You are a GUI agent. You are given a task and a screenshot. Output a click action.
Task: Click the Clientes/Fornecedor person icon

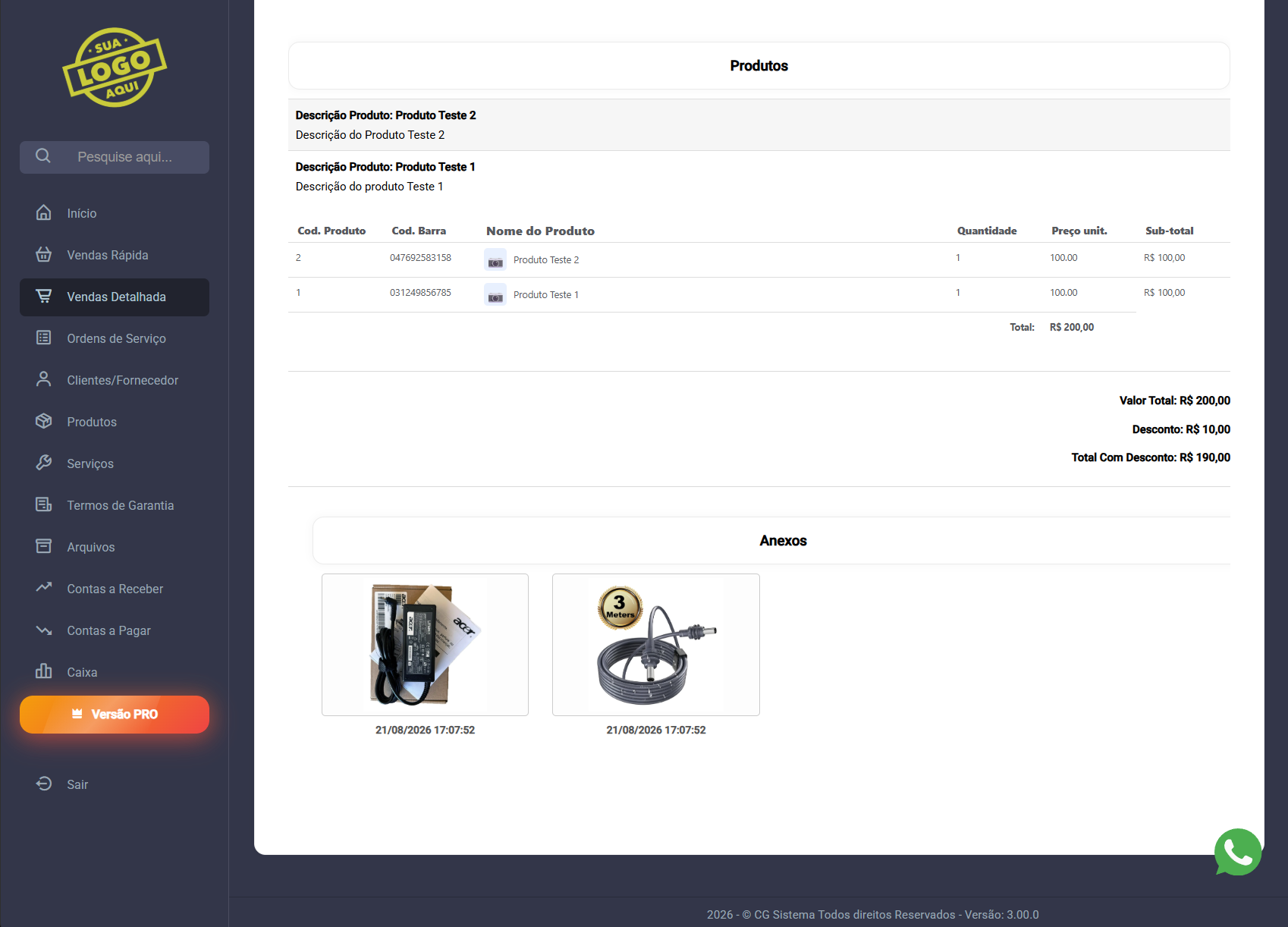[44, 379]
